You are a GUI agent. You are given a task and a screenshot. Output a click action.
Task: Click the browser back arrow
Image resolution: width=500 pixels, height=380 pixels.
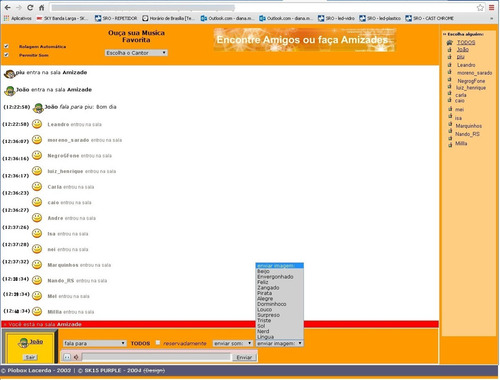click(7, 7)
